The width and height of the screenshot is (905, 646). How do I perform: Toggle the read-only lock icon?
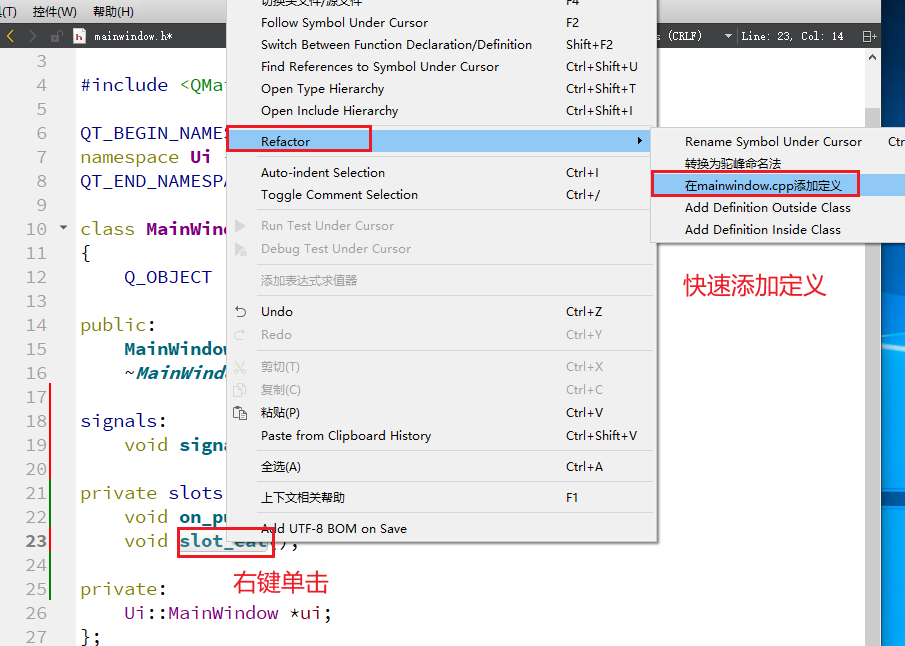57,35
